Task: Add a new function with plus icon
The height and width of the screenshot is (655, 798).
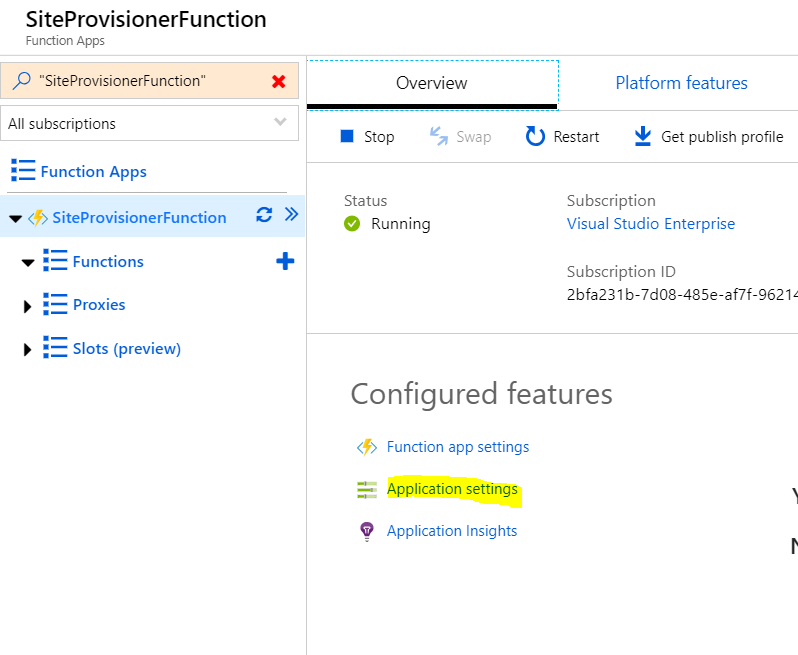Action: 285,261
